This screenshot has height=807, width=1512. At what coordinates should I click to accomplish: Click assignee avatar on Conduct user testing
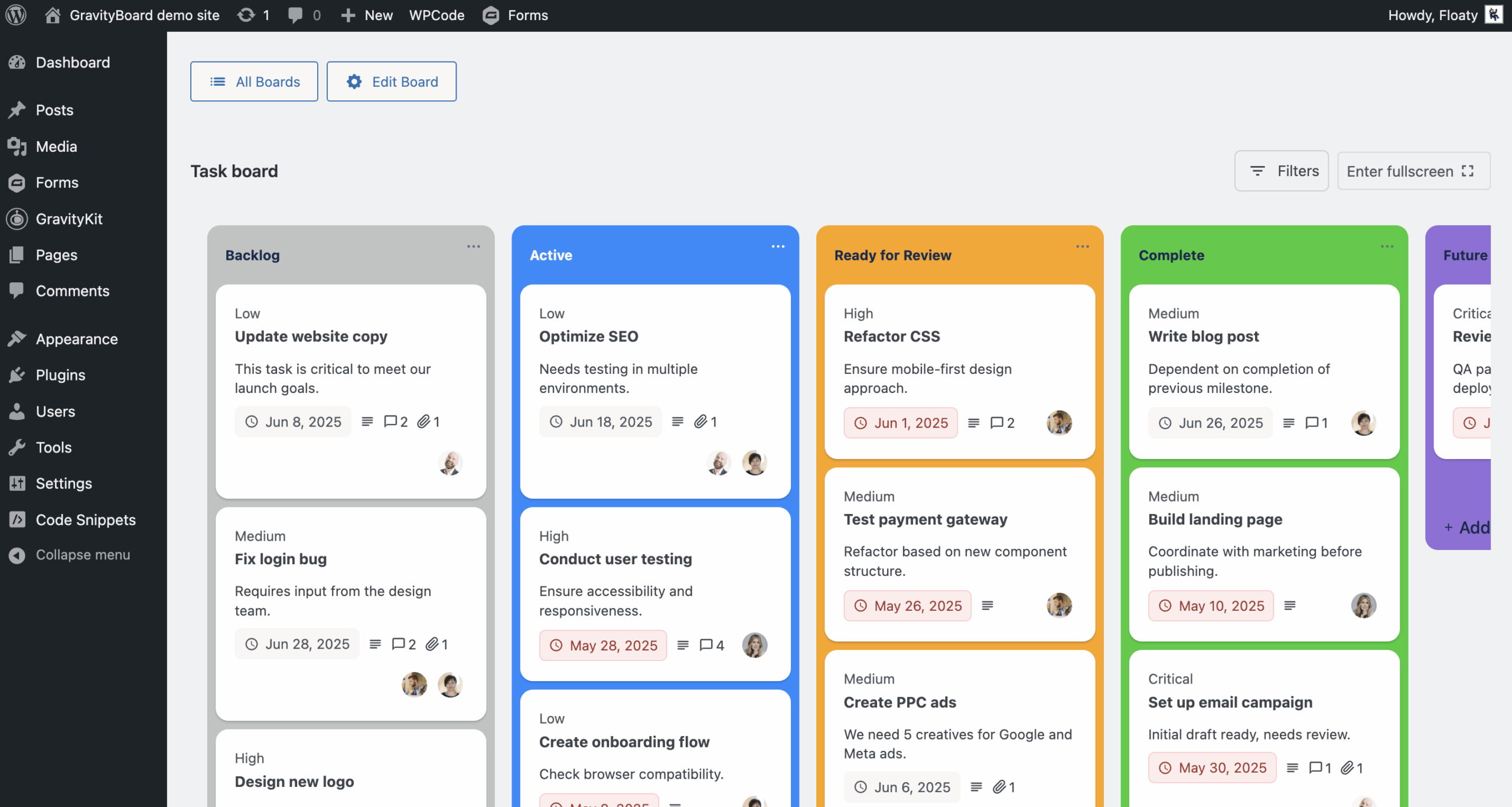[x=755, y=645]
